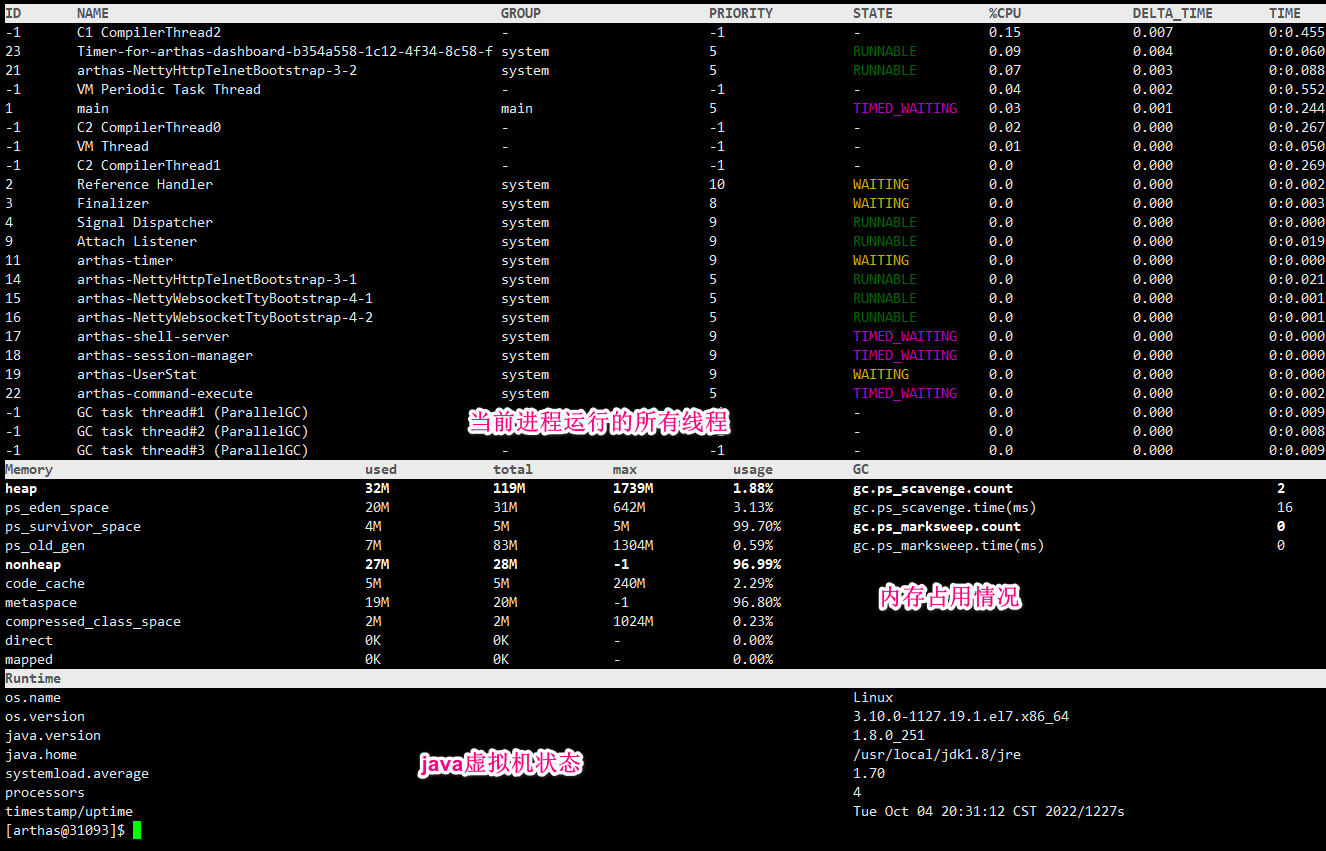Select GC task thread#1 (ParallelGC)
This screenshot has width=1326, height=851.
click(193, 412)
